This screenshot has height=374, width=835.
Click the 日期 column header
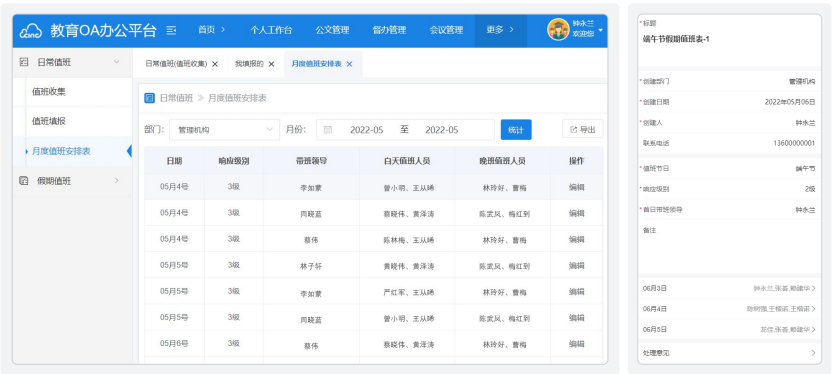[x=174, y=160]
